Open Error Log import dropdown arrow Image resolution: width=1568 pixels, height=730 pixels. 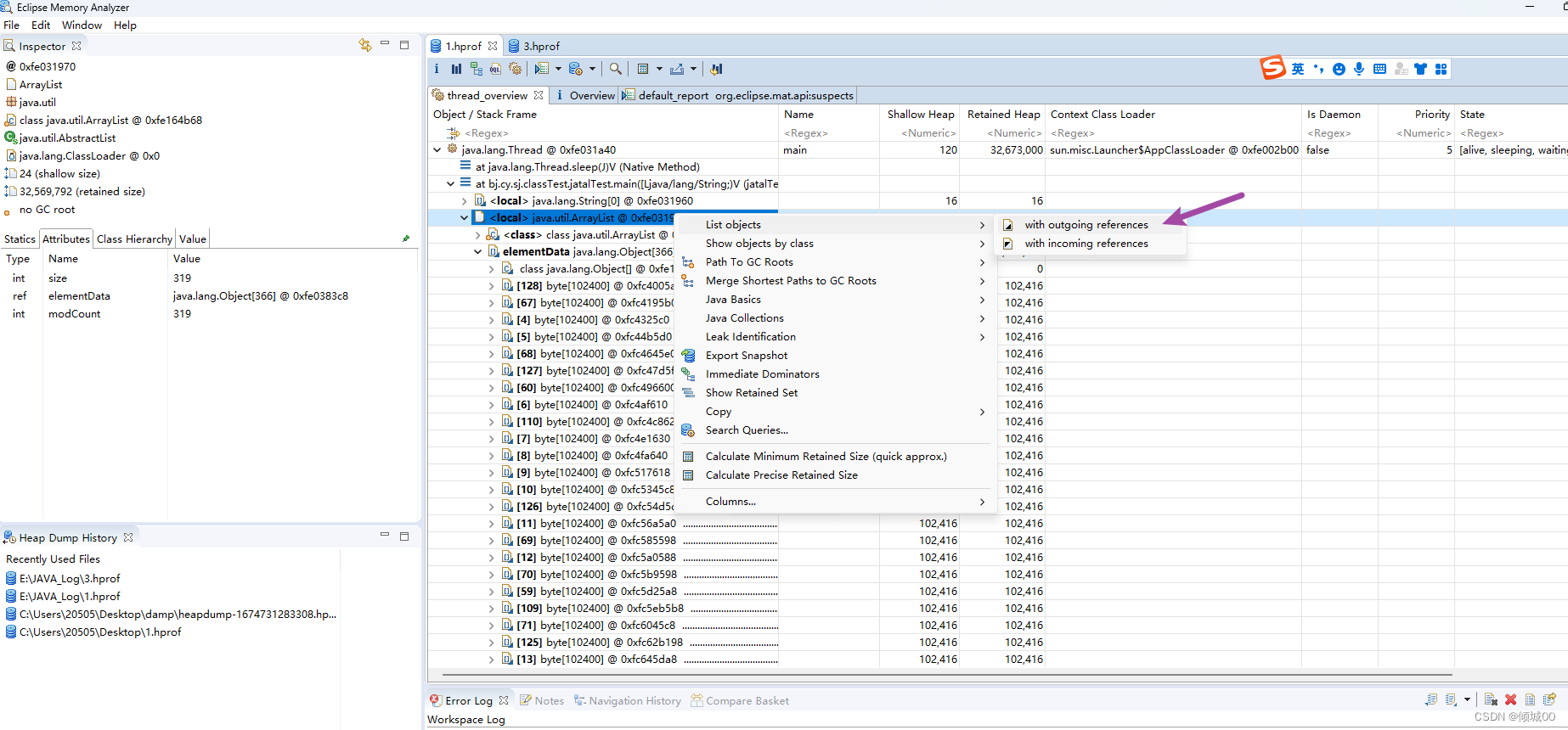[1467, 699]
